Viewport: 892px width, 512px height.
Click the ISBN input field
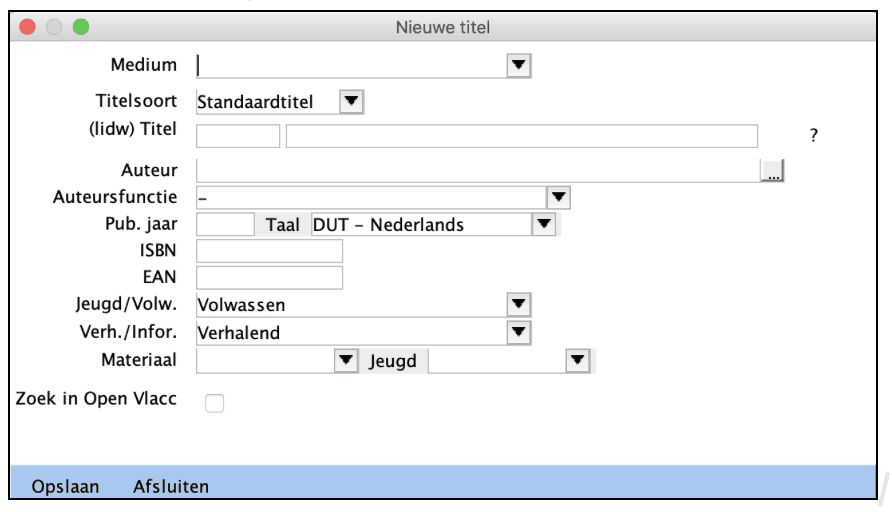point(270,251)
